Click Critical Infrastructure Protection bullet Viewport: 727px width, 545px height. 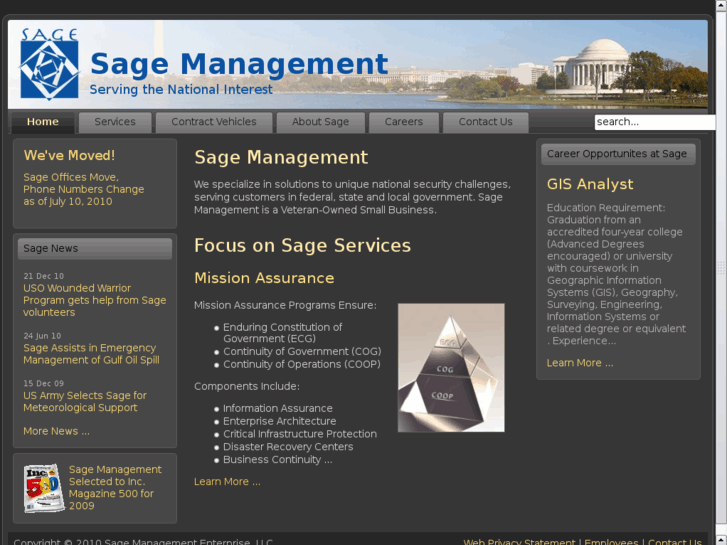[x=300, y=434]
